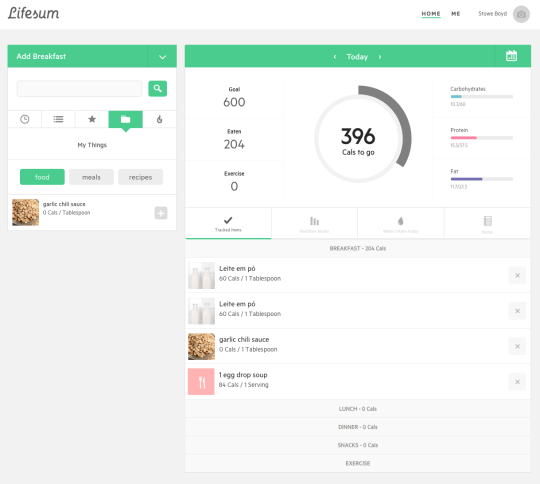Click the My Things heading

tap(92, 145)
